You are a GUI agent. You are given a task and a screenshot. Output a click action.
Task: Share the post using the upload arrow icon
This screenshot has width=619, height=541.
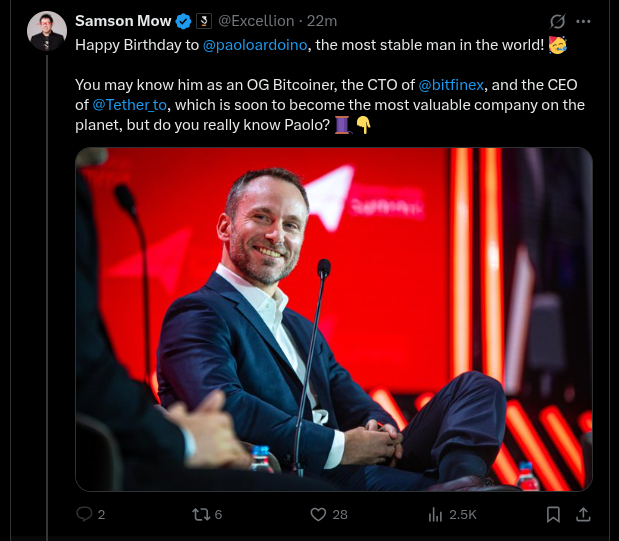click(x=585, y=514)
